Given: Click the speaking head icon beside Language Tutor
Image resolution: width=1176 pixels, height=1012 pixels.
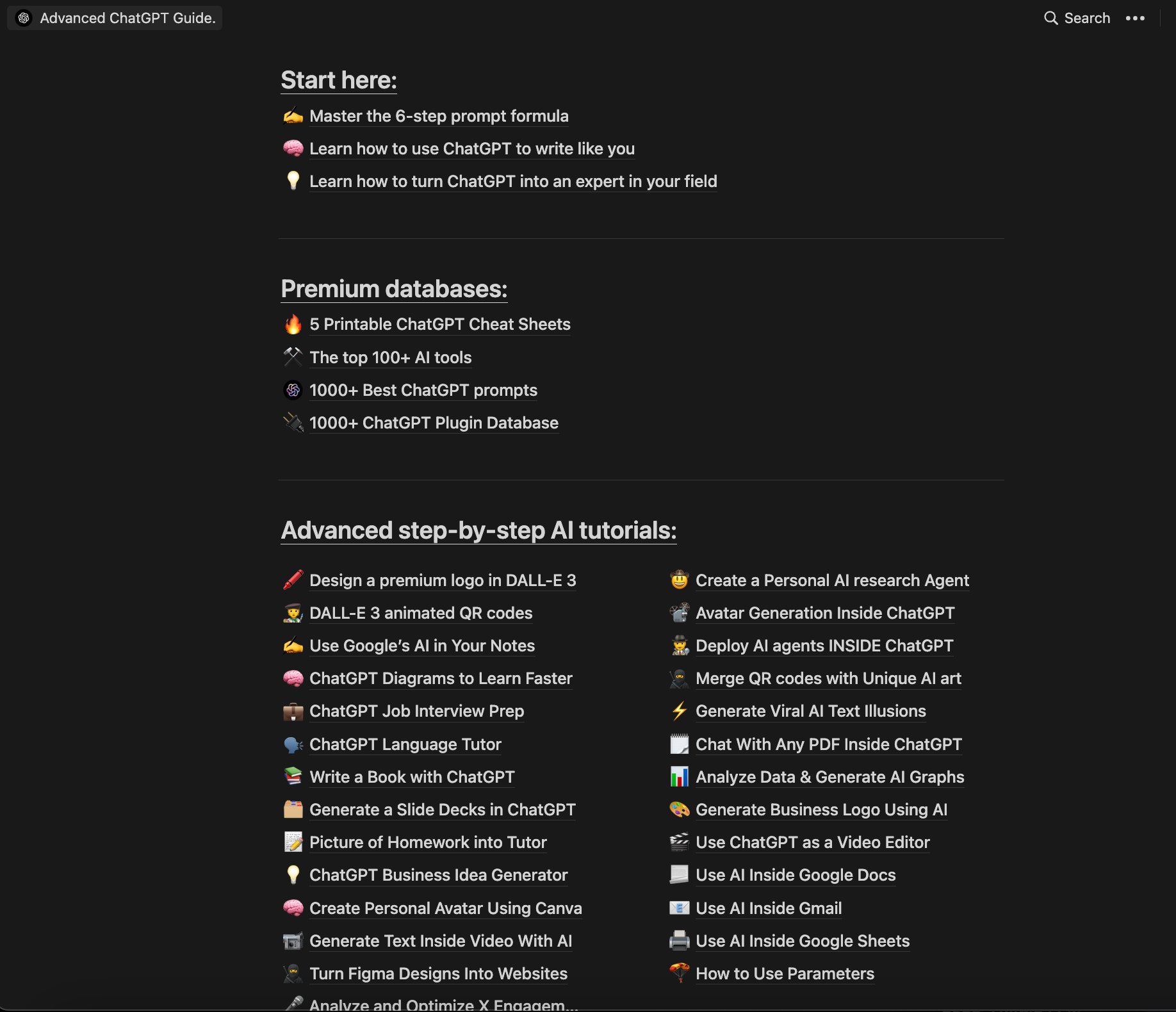Looking at the screenshot, I should click(293, 744).
